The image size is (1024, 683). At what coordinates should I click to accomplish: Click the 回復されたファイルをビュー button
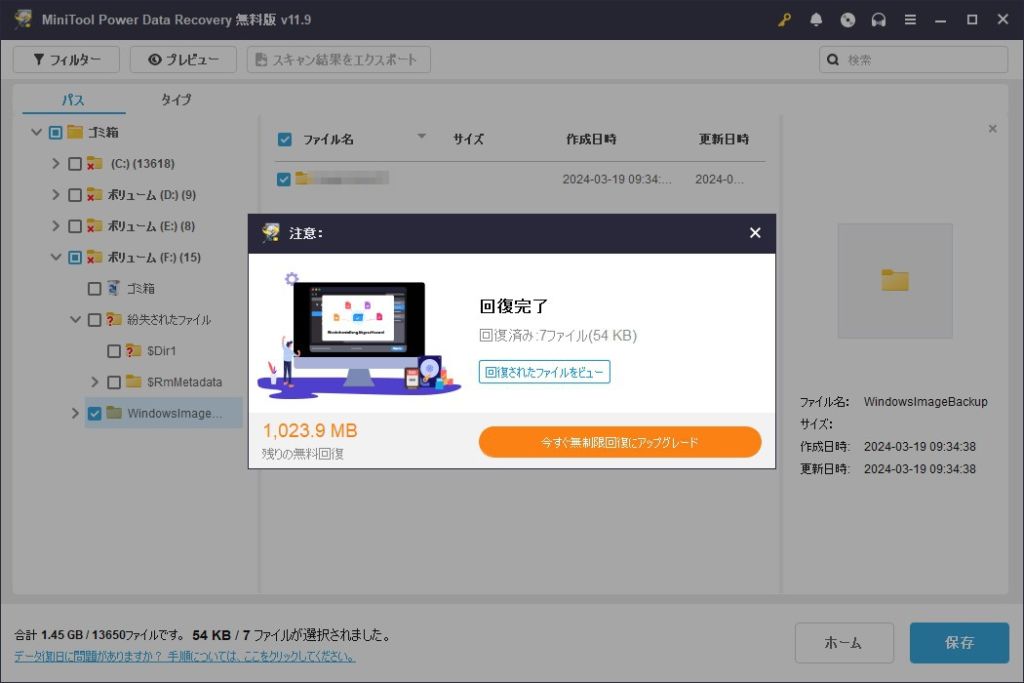point(544,372)
